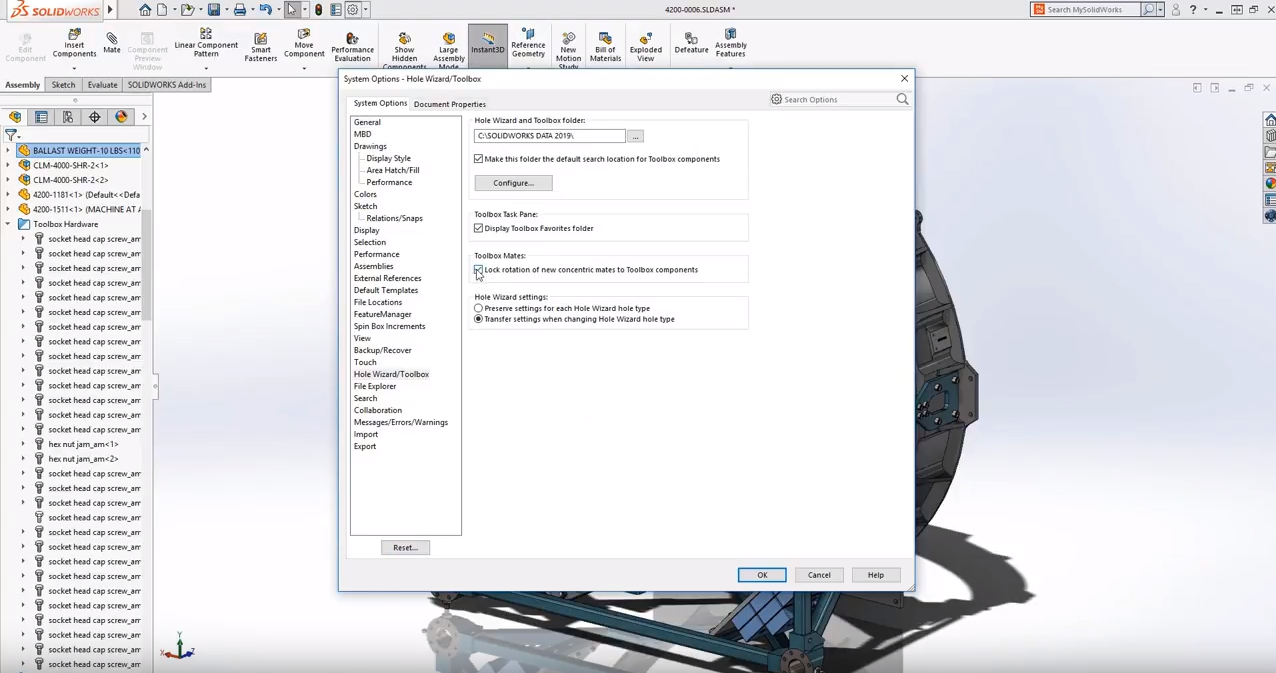1276x673 pixels.
Task: Expand the 4200-1181<1> component
Action: (x=8, y=195)
